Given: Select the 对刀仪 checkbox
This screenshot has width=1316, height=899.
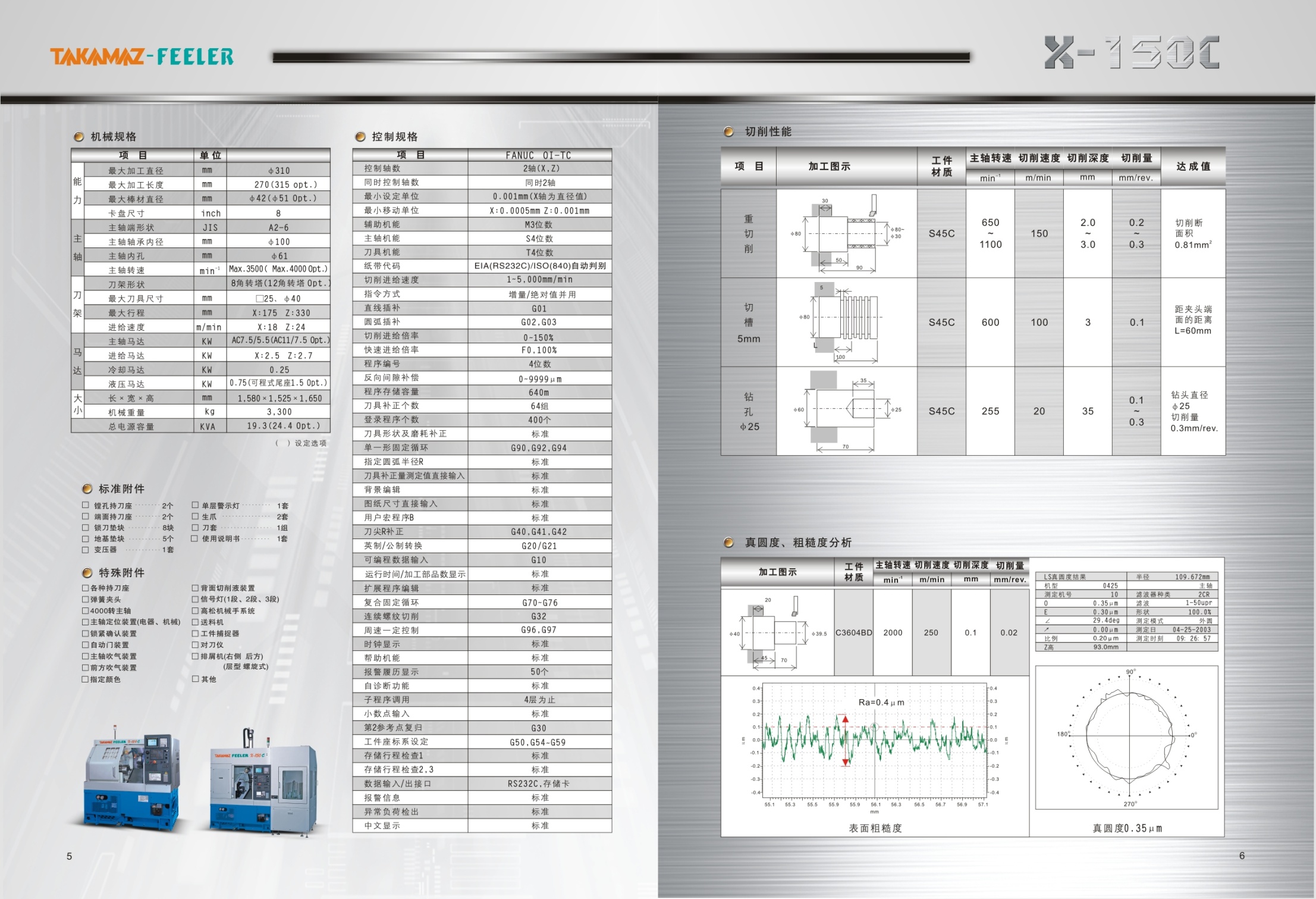Looking at the screenshot, I should click(195, 644).
